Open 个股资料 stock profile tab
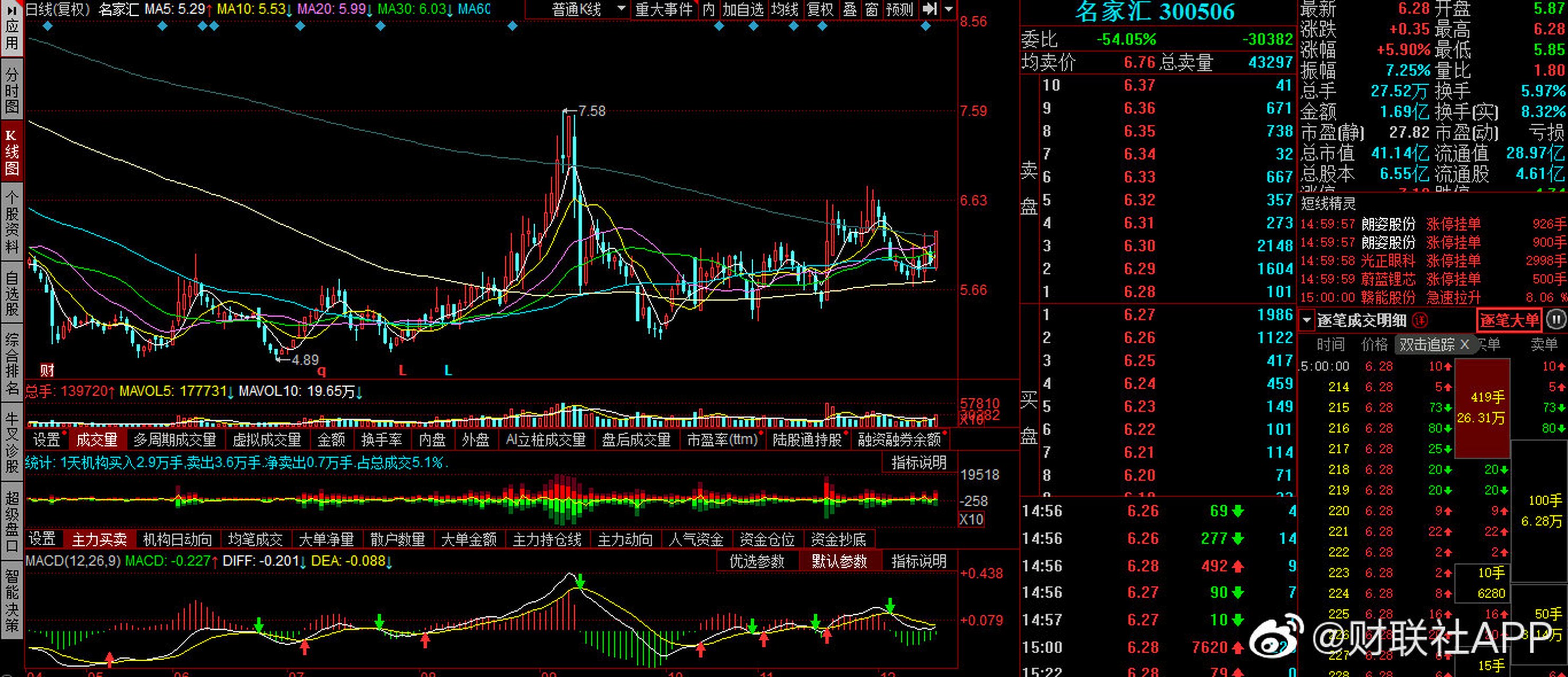Image resolution: width=1568 pixels, height=677 pixels. click(x=12, y=221)
